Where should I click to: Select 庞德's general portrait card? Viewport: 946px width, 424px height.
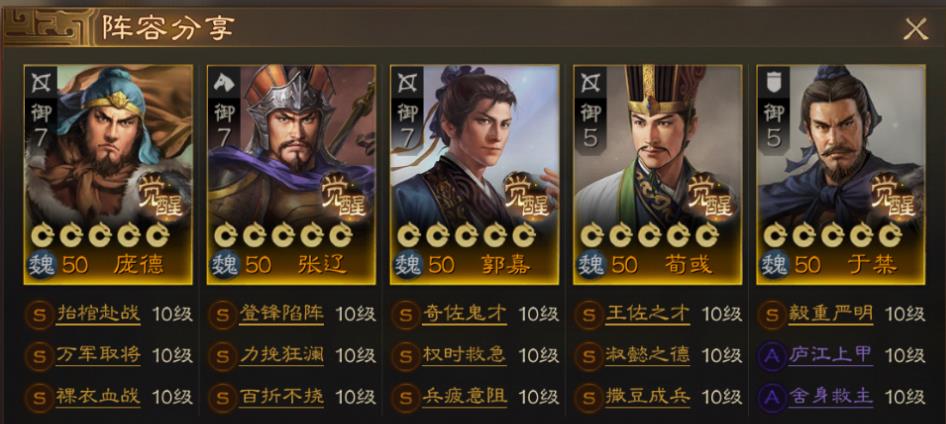pyautogui.click(x=108, y=174)
